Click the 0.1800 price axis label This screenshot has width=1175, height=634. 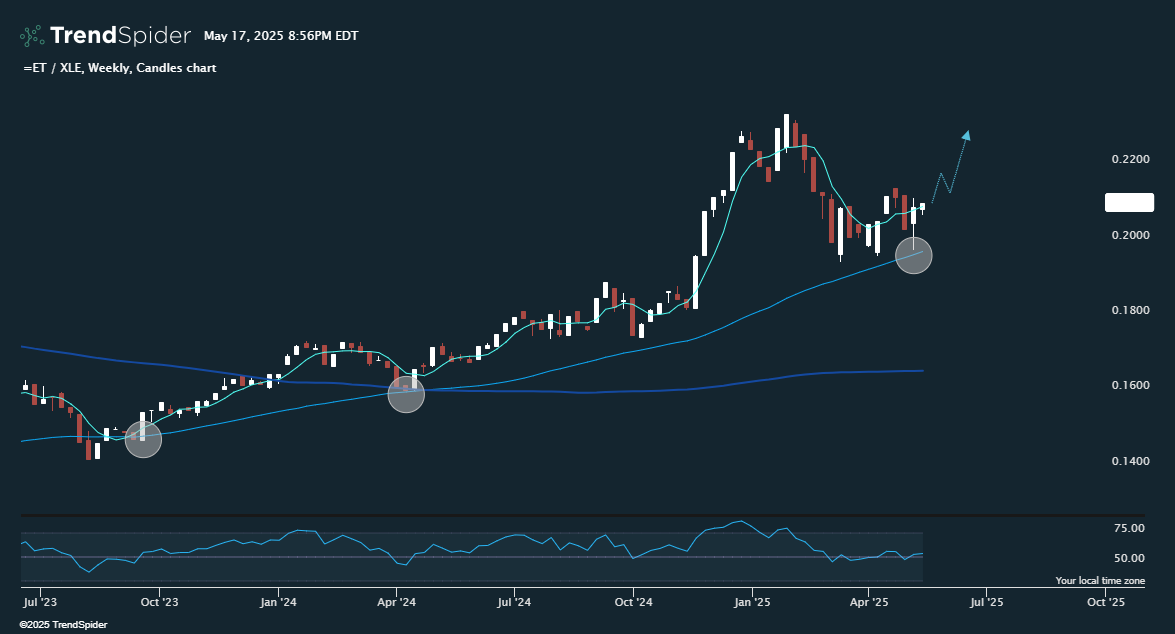click(x=1130, y=310)
